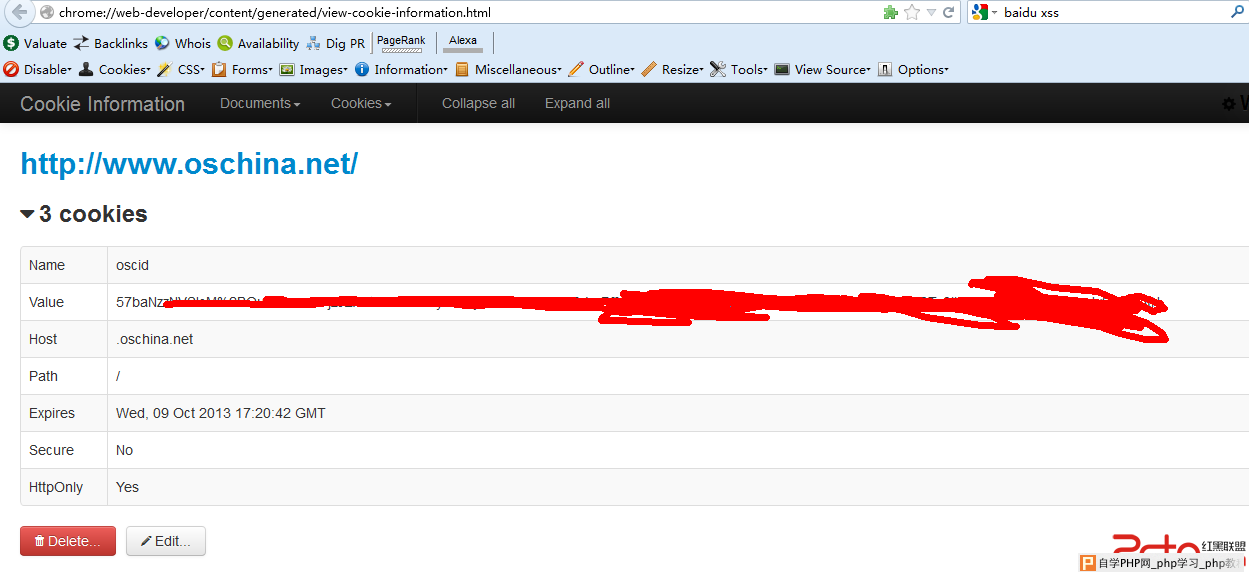The image size is (1249, 577).
Task: Open the Cookies toolbar menu with person icon
Action: coord(115,69)
